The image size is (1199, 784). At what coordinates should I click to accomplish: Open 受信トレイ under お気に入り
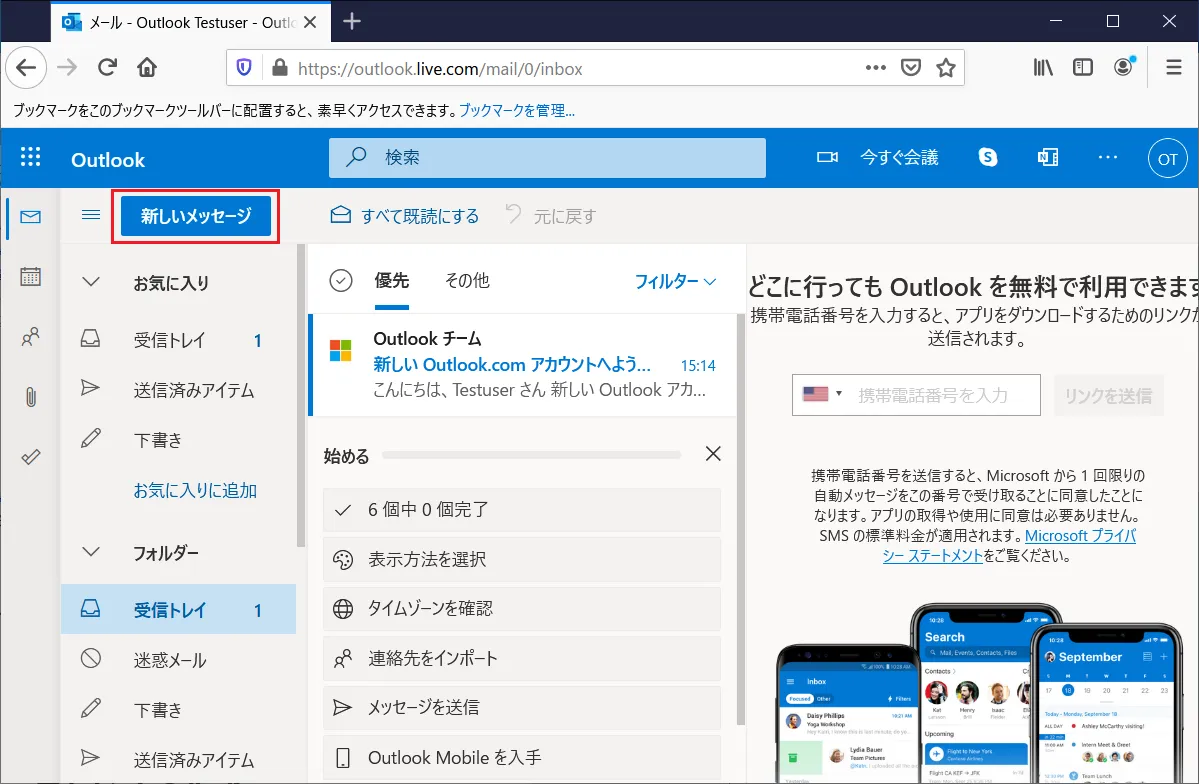click(178, 340)
